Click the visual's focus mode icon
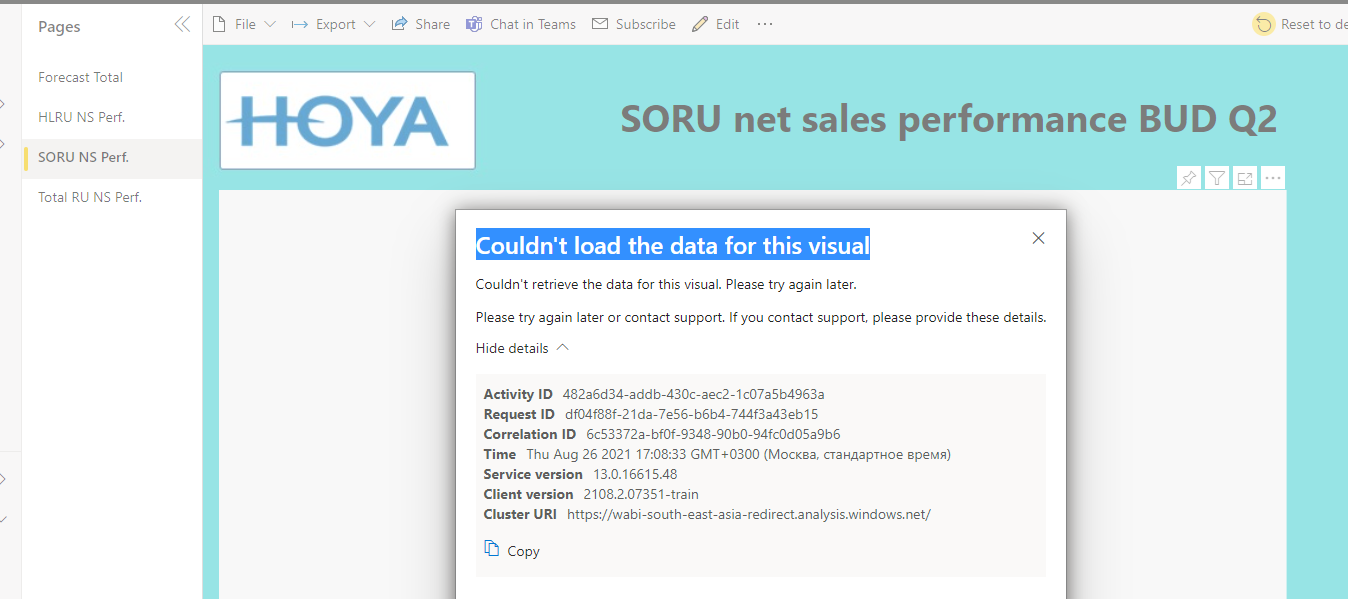This screenshot has width=1348, height=599. (1245, 178)
